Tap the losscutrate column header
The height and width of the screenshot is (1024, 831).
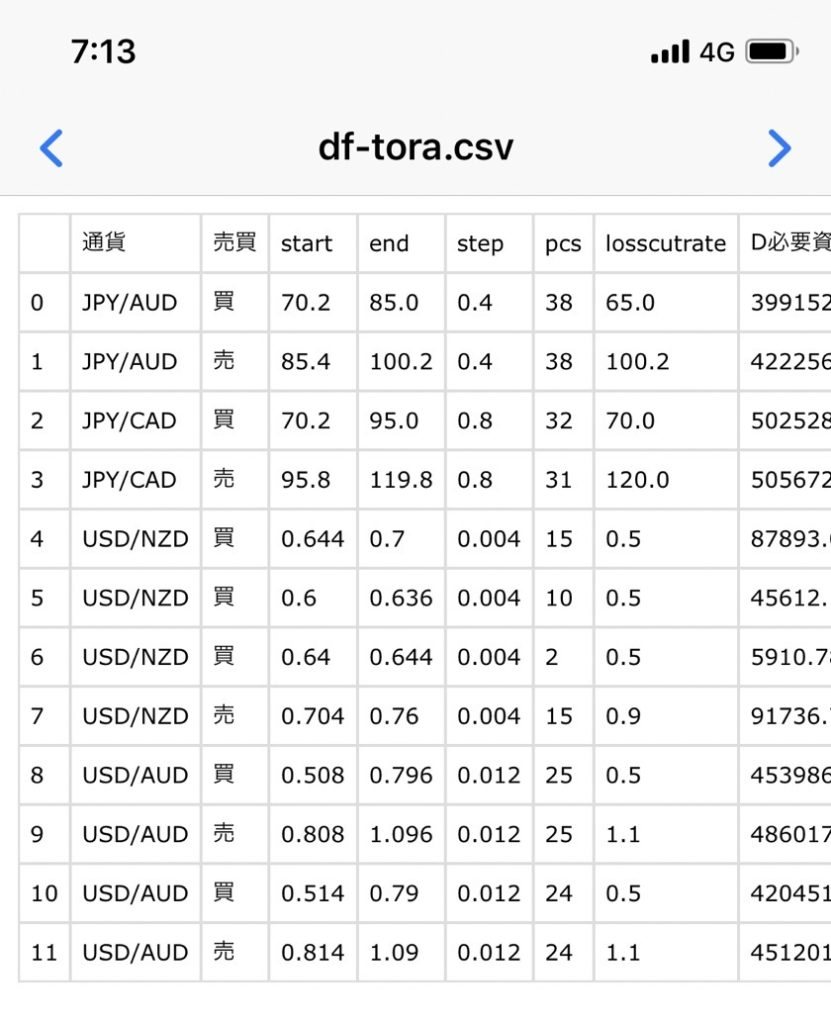(x=665, y=244)
